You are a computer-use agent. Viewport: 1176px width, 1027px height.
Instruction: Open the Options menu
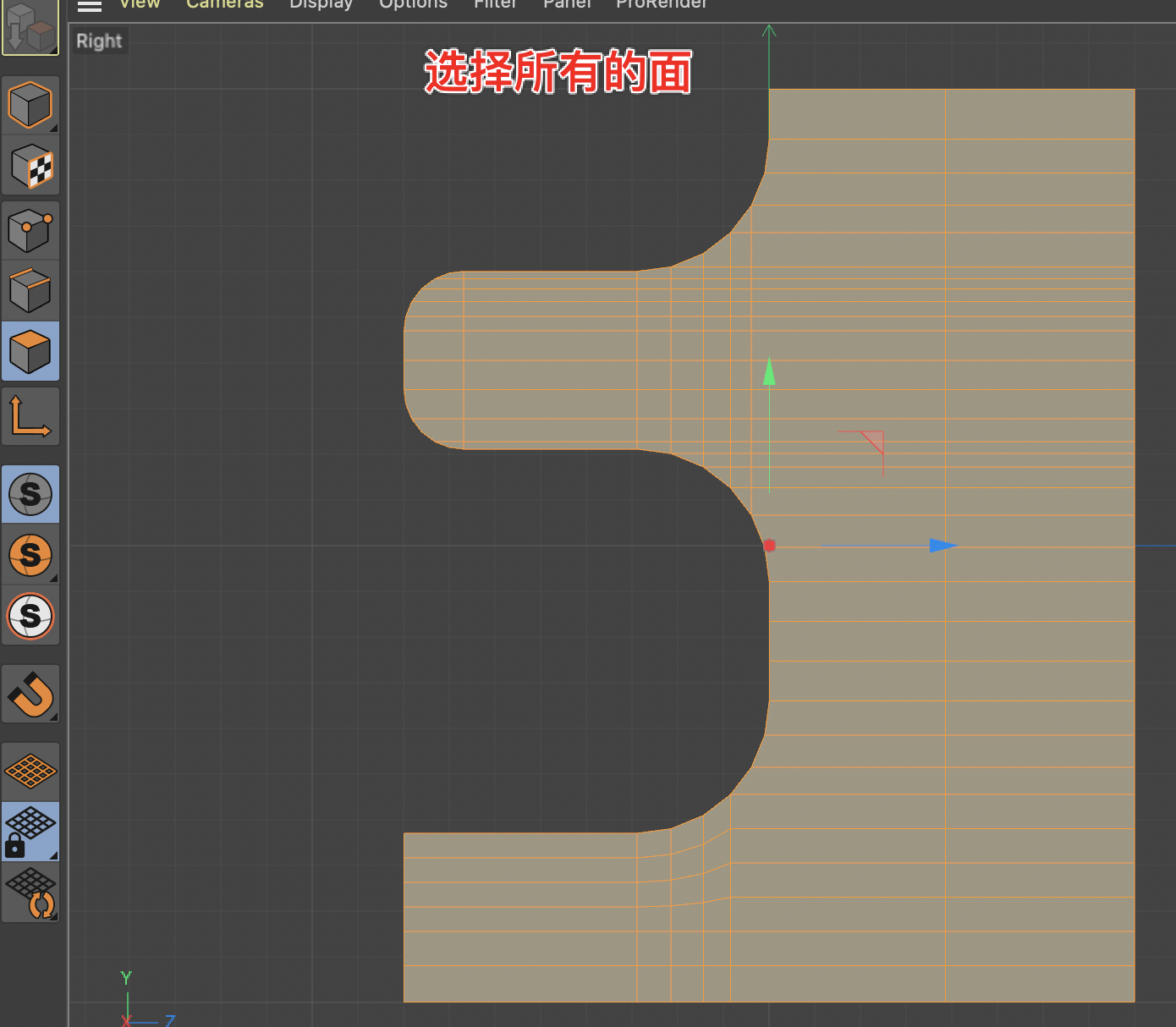coord(413,4)
